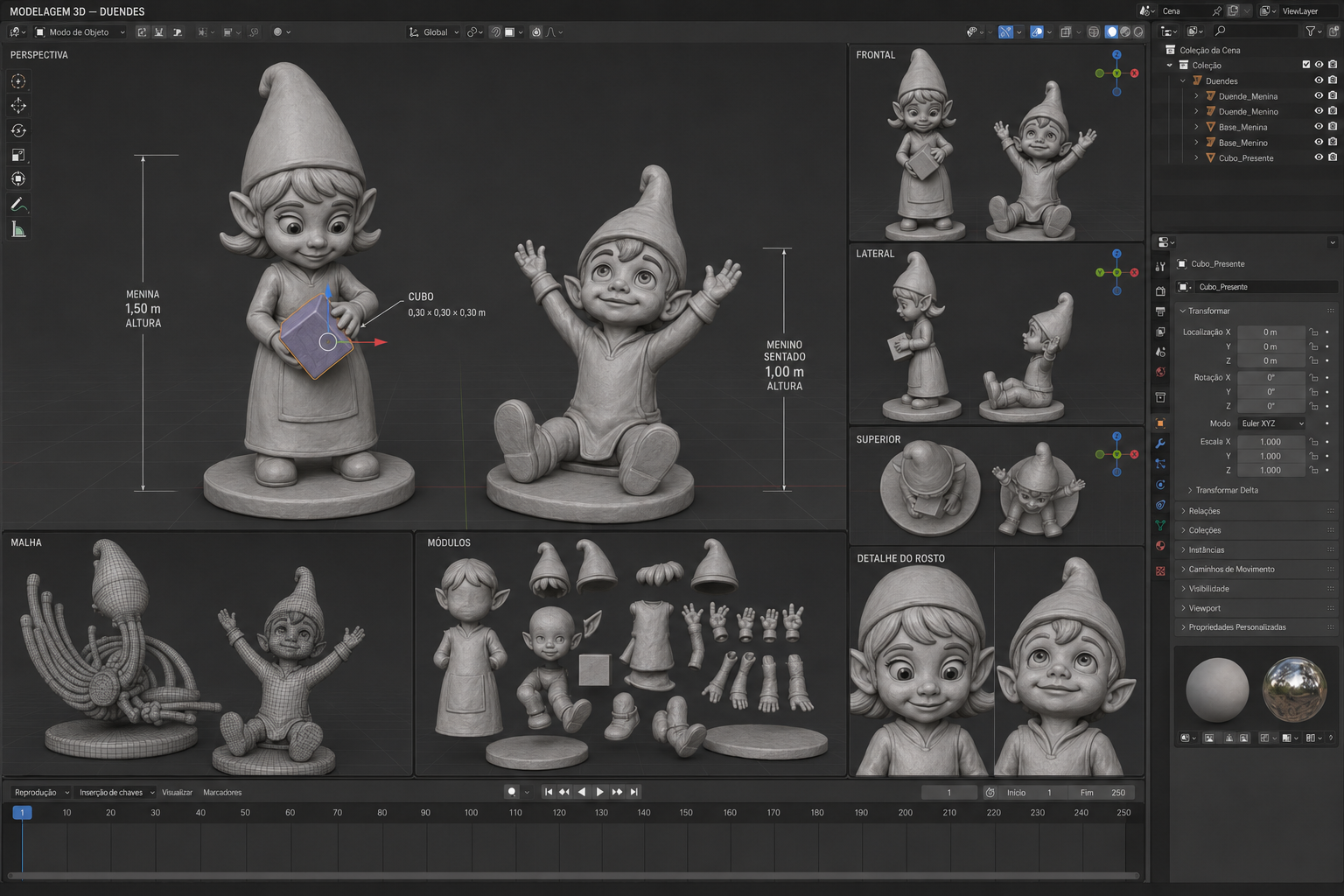Open the Global orientation dropdown
Image resolution: width=1344 pixels, height=896 pixels.
pos(434,31)
